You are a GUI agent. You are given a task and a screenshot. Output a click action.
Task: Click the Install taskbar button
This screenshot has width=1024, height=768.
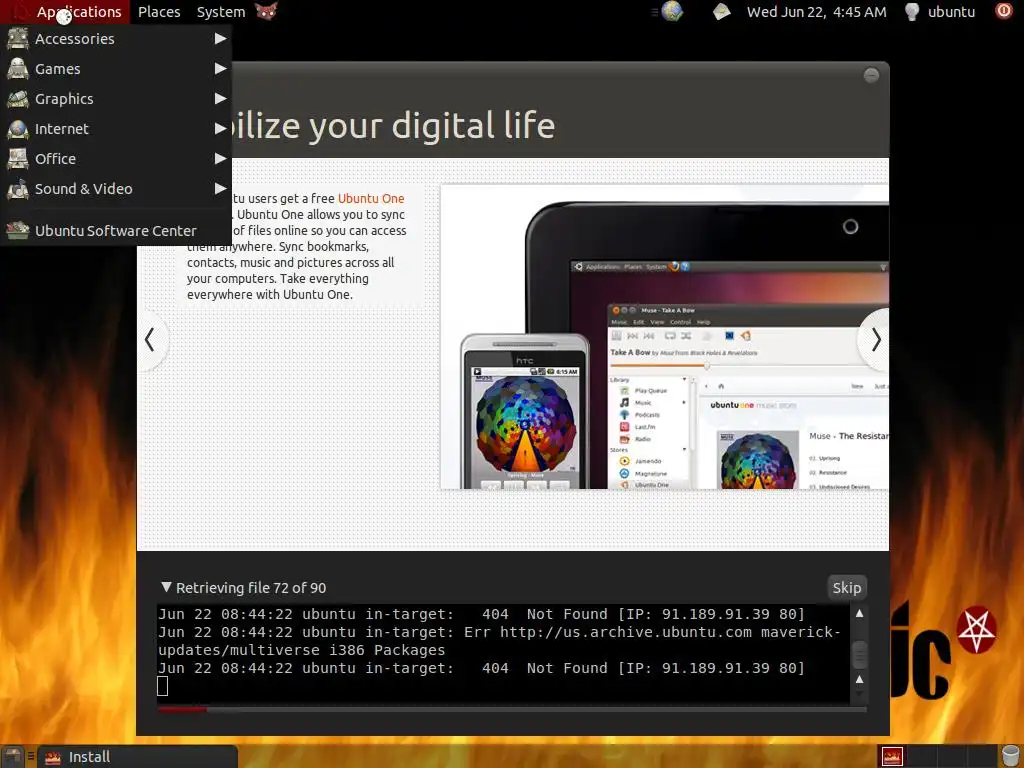coord(138,757)
